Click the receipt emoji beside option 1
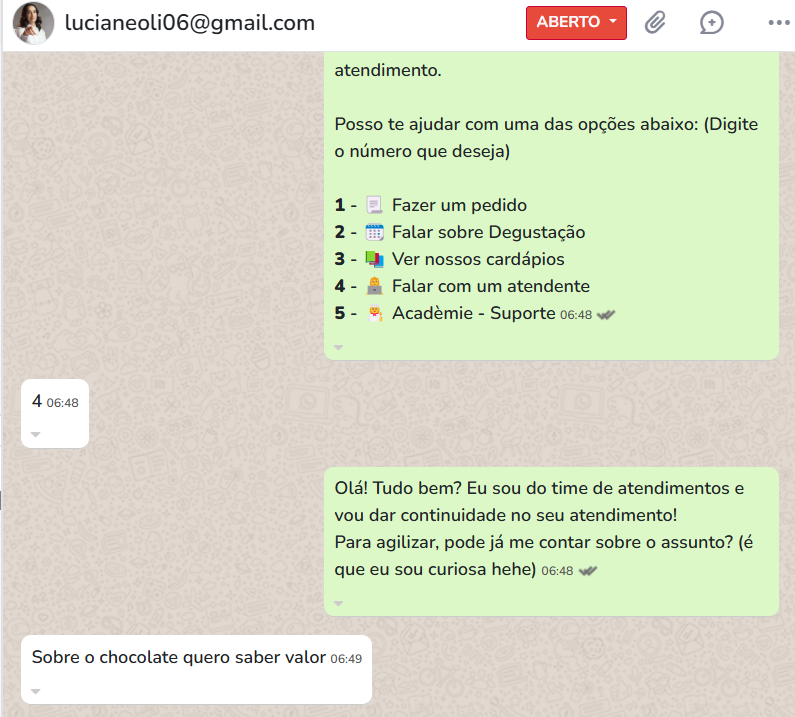This screenshot has height=717, width=795. tap(374, 205)
